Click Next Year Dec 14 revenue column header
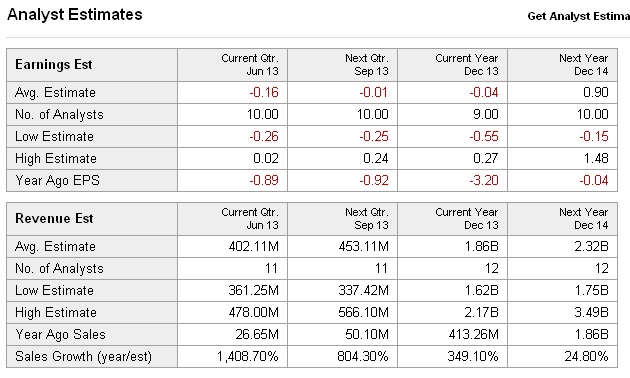The height and width of the screenshot is (378, 630). click(562, 219)
